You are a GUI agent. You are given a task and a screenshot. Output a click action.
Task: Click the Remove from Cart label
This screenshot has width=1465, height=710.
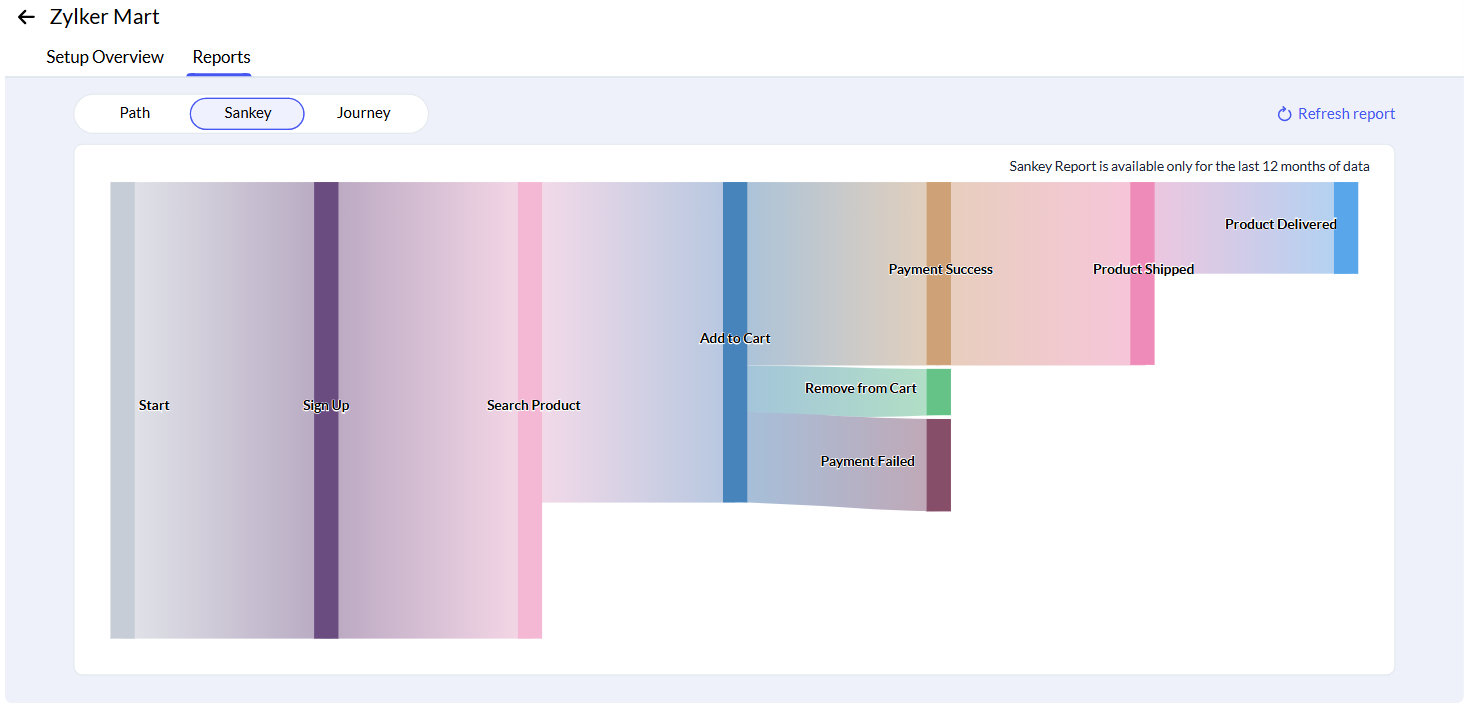(x=861, y=388)
